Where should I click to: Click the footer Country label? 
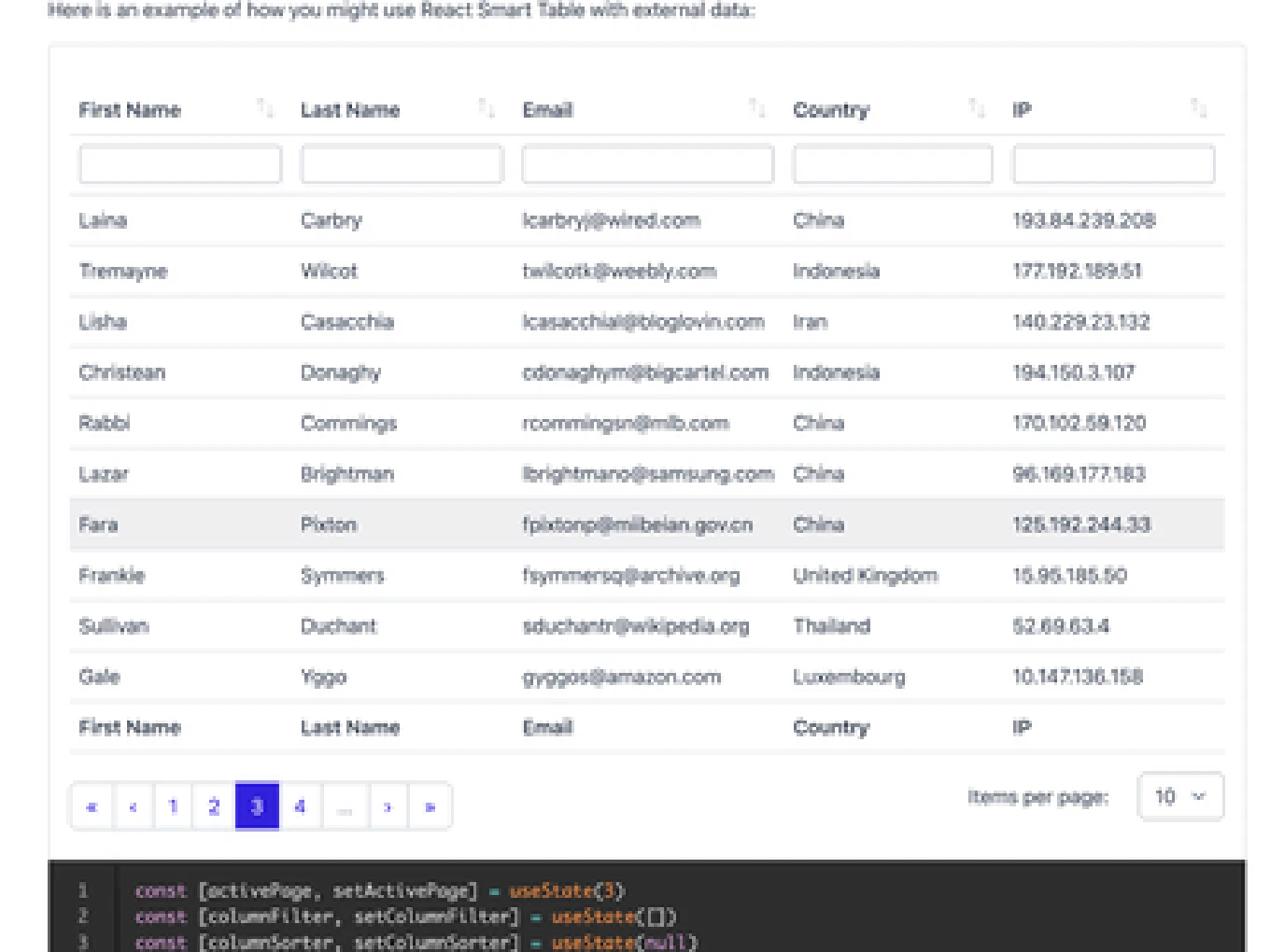[831, 728]
